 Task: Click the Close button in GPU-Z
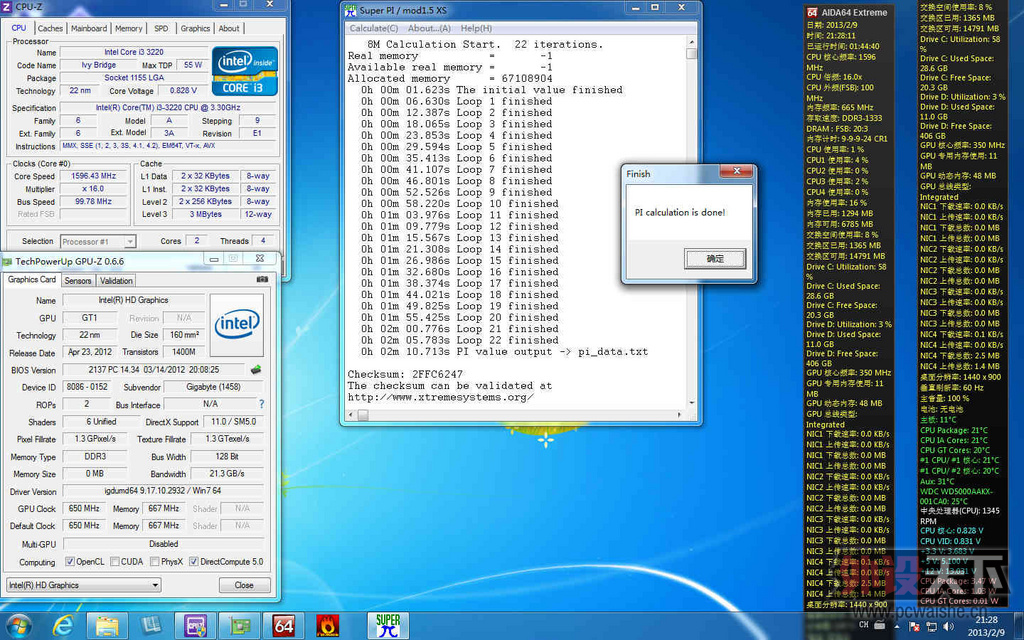pyautogui.click(x=244, y=585)
